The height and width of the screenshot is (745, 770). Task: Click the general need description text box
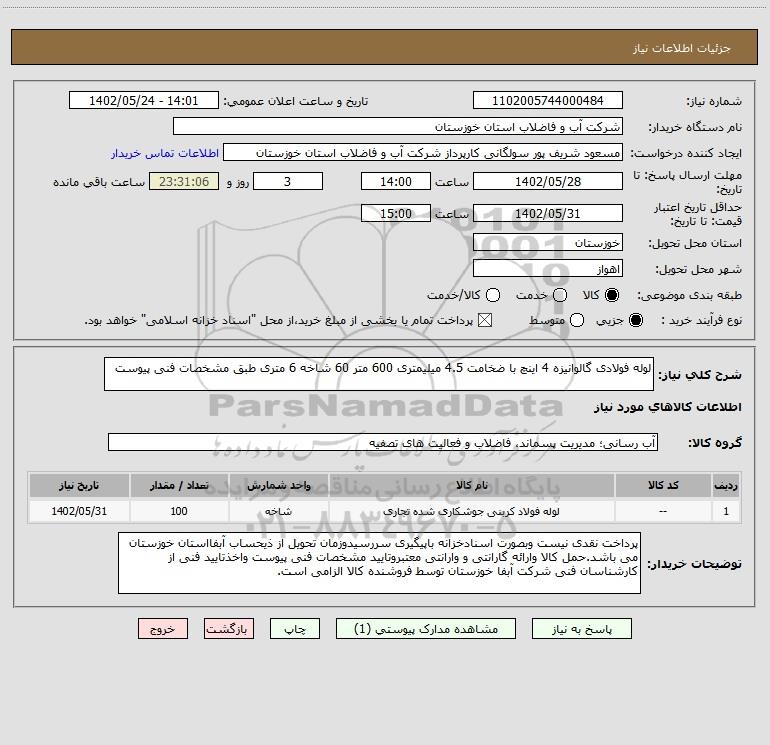[379, 374]
